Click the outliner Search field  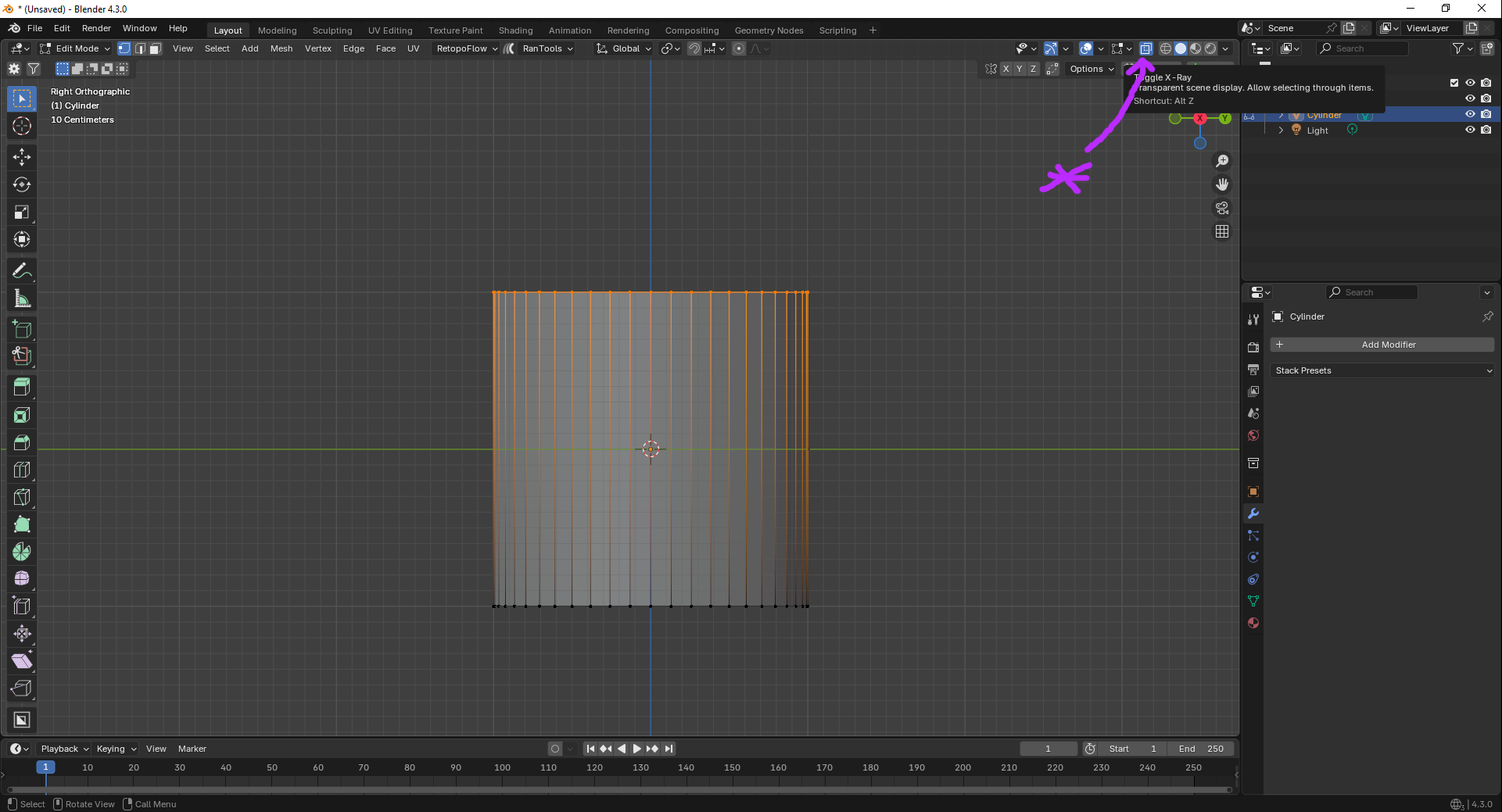[1362, 48]
